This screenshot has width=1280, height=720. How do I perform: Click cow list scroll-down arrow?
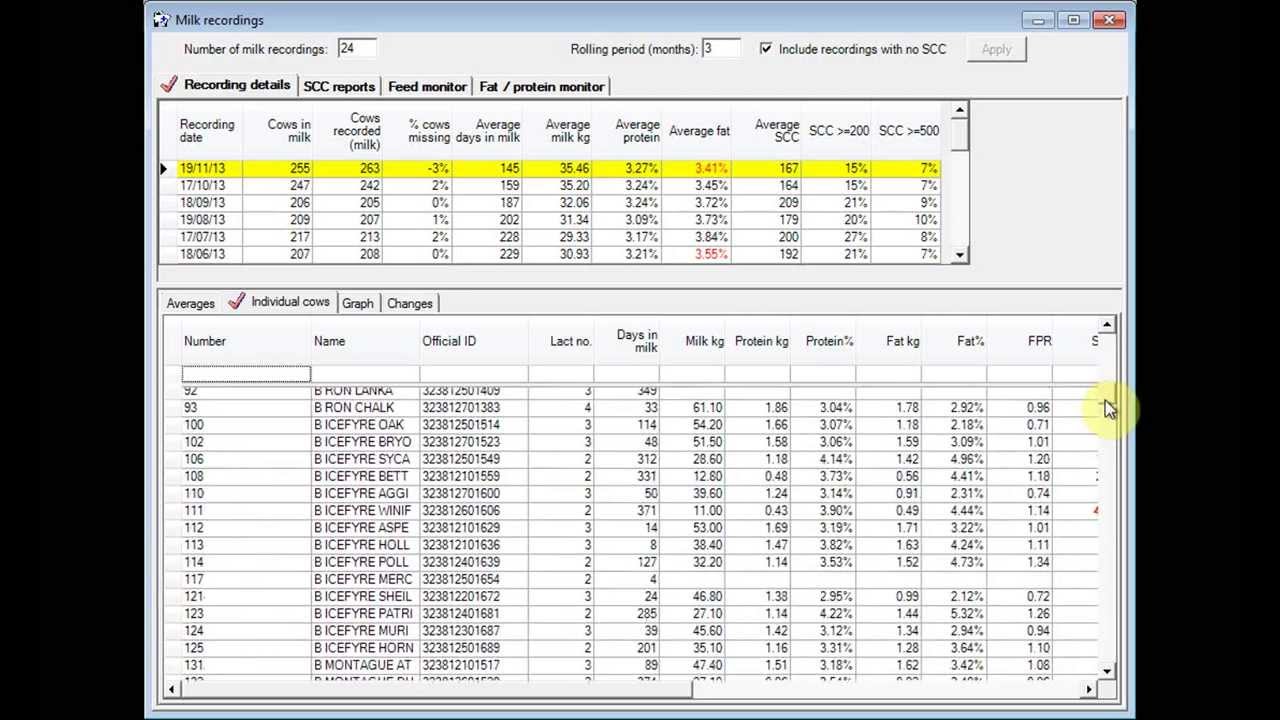coord(1107,671)
